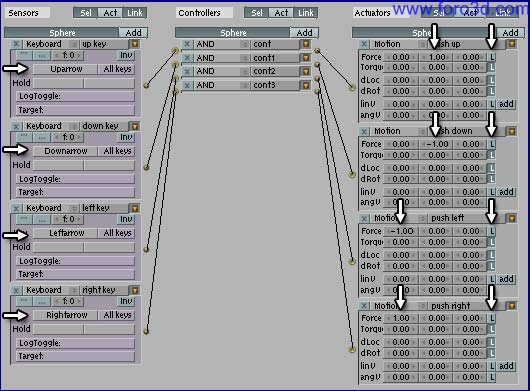
Task: Click the Sphere object button under Controllers
Action: tap(233, 33)
